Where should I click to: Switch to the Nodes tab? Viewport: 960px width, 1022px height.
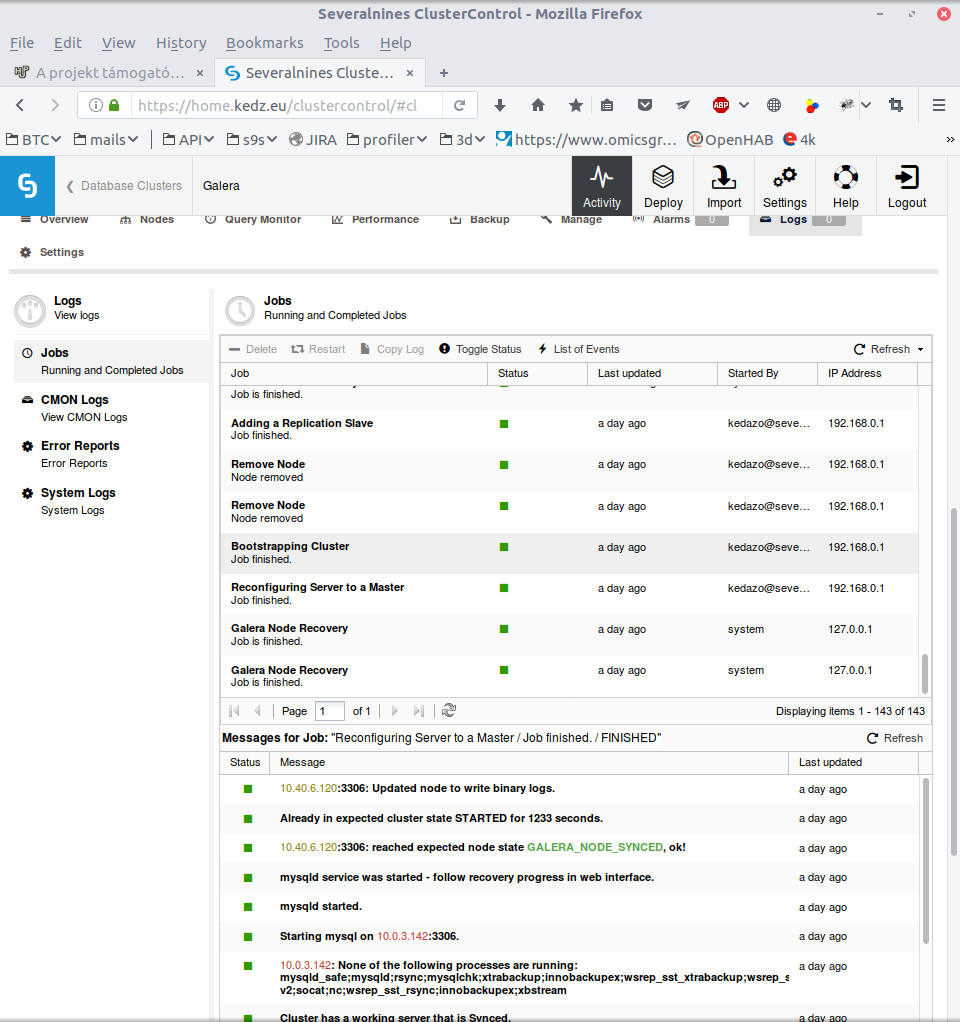147,220
